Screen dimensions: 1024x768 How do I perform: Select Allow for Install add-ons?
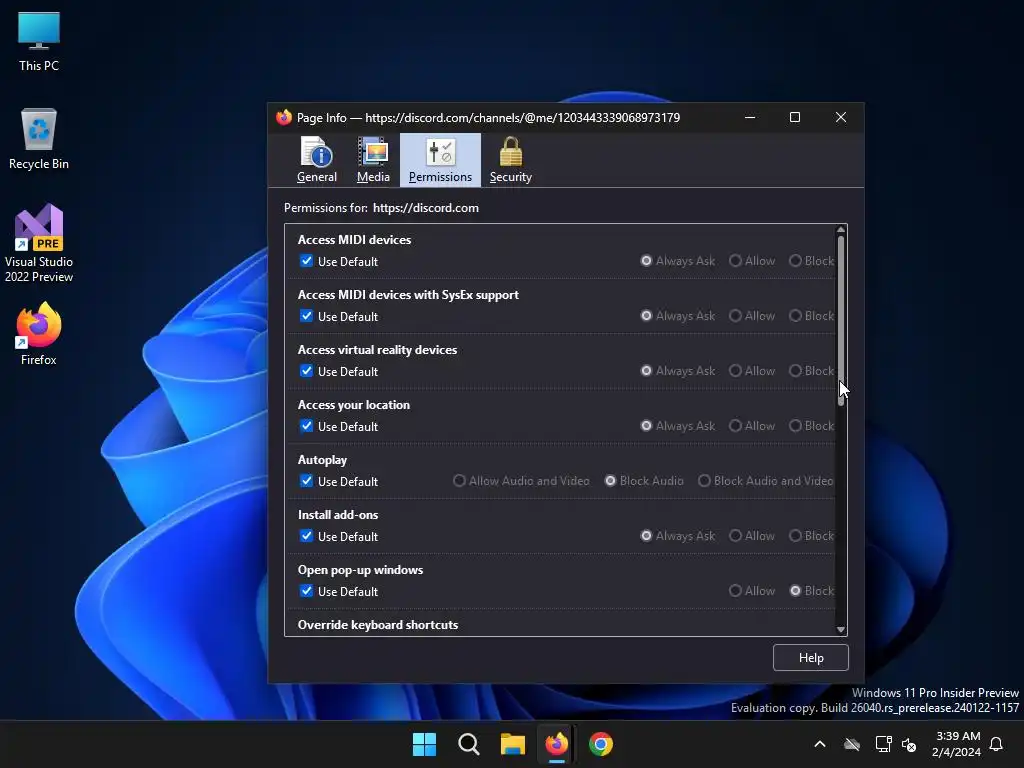[x=735, y=536]
